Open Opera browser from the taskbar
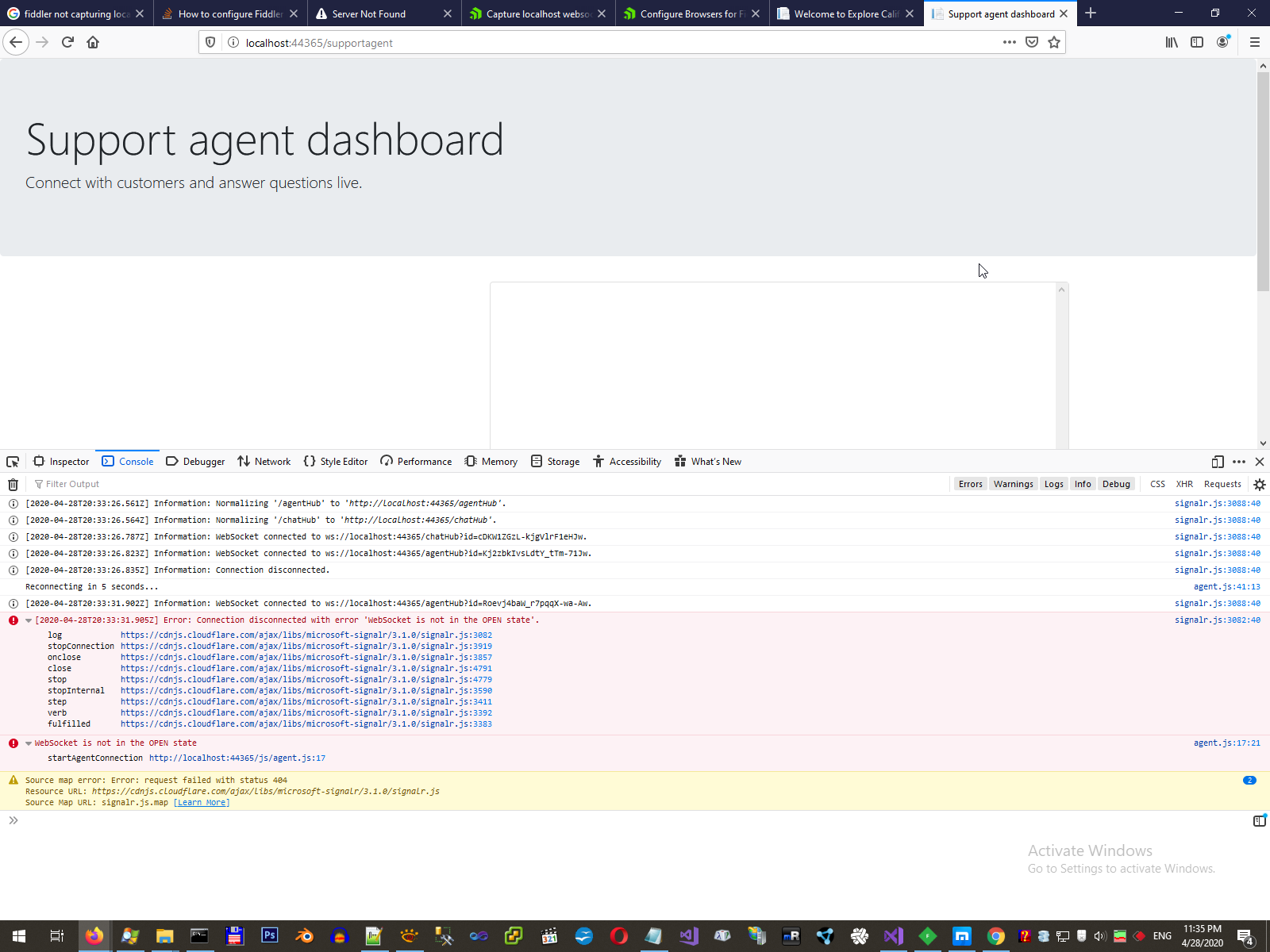 pos(619,936)
